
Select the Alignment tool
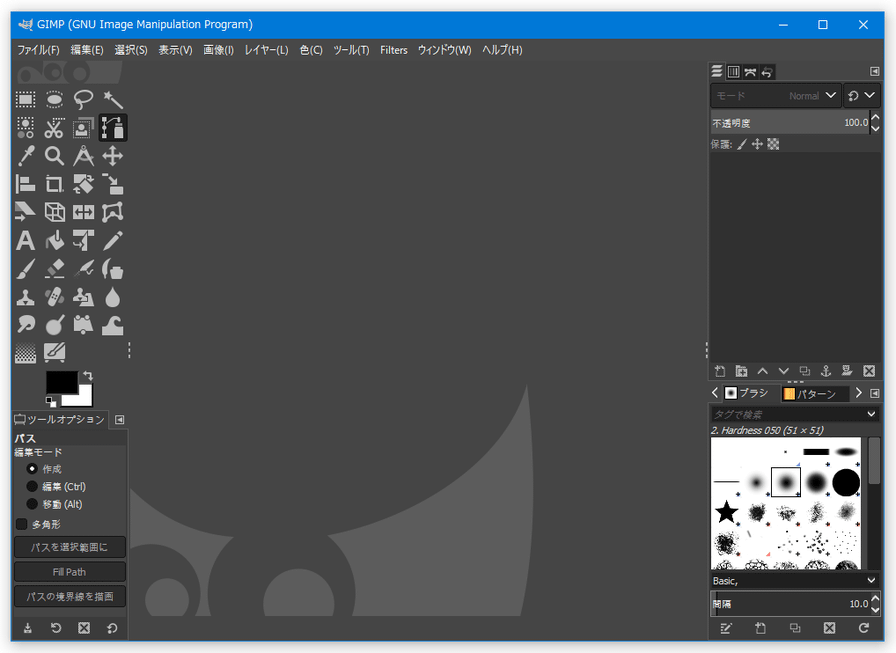(25, 184)
